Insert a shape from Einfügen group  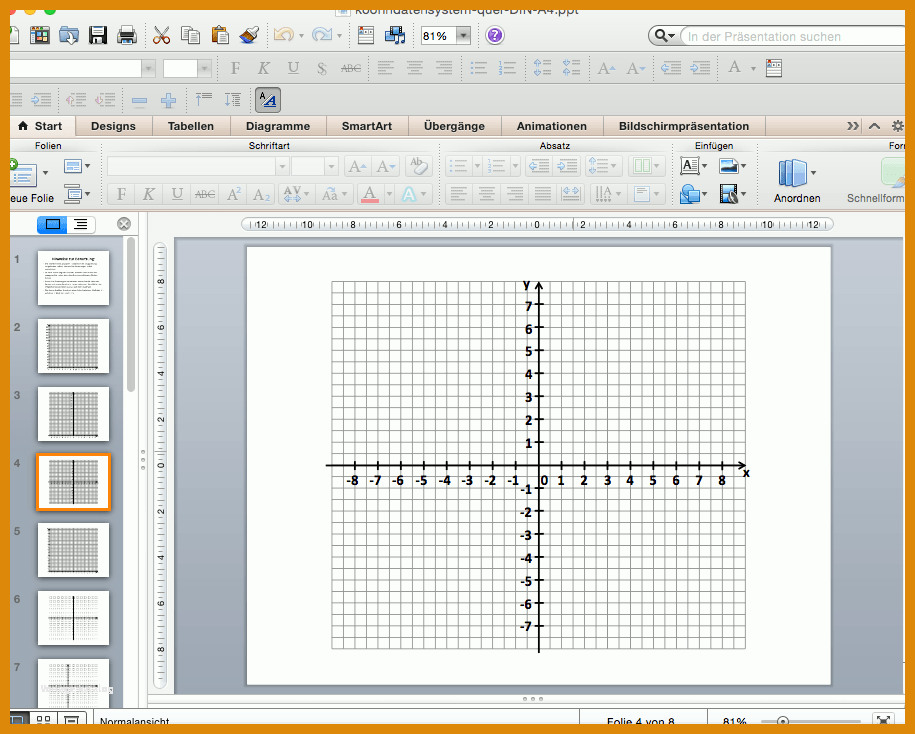(690, 194)
